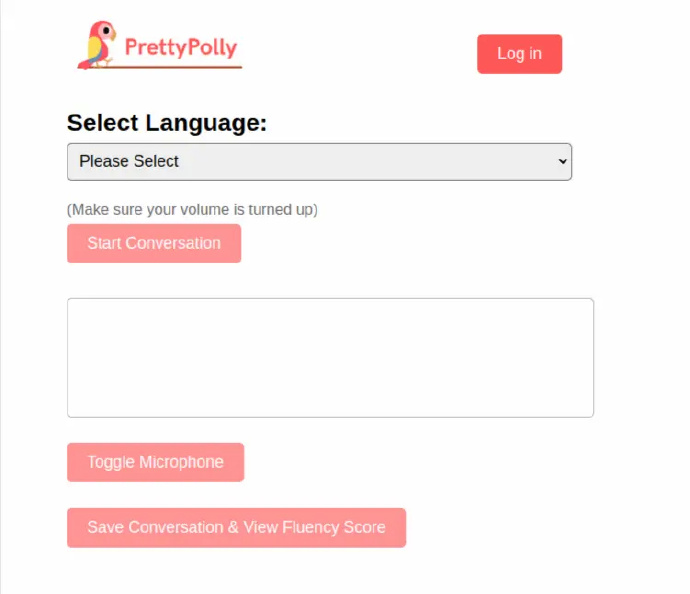690x594 pixels.
Task: Toggle Microphone on or off
Action: click(x=156, y=462)
